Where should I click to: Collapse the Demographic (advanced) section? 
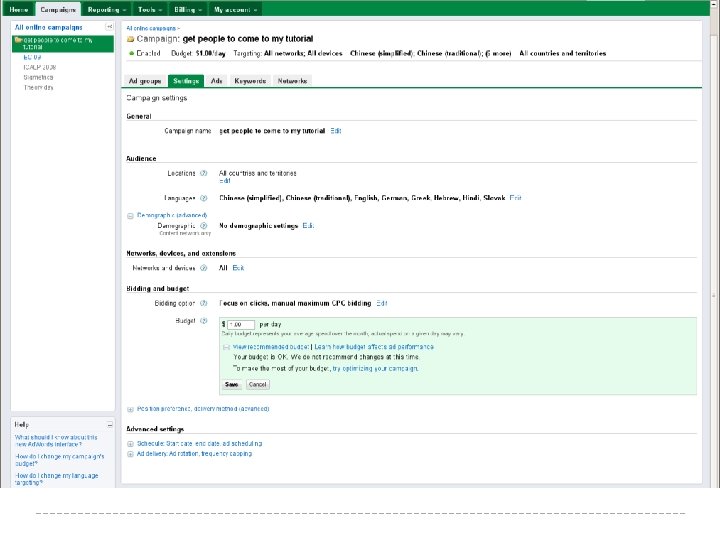[x=129, y=215]
